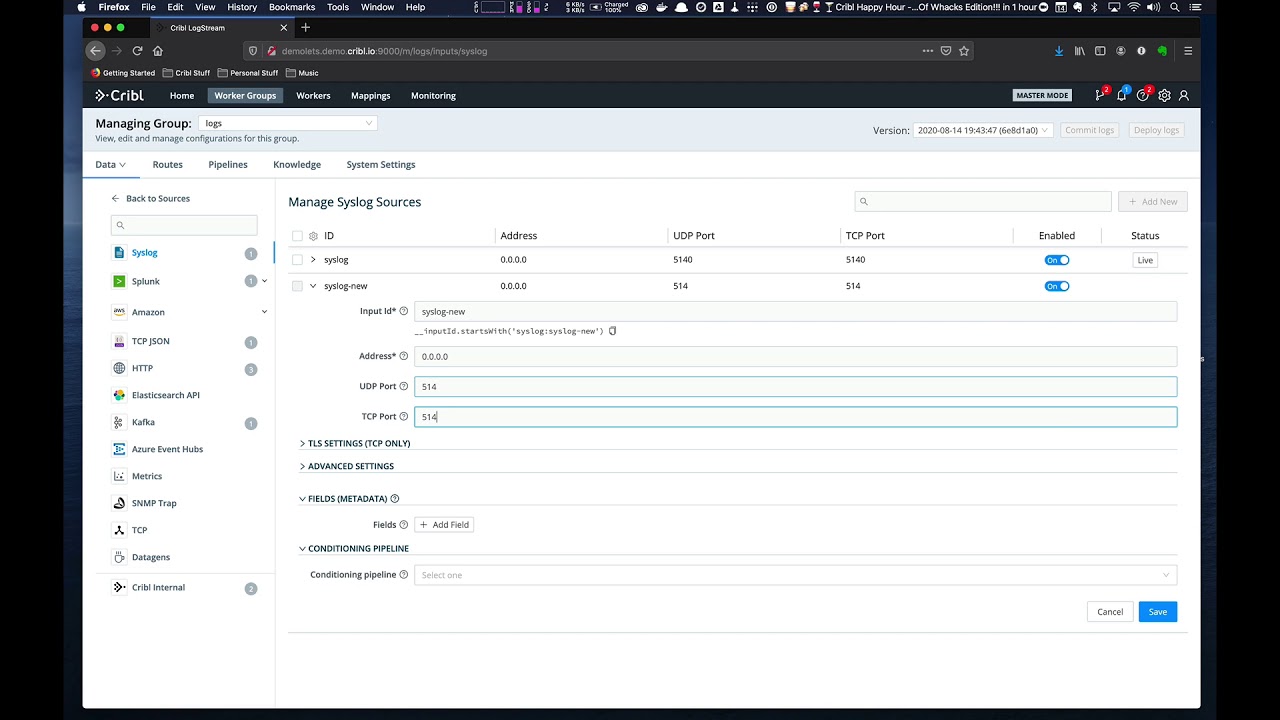Image resolution: width=1280 pixels, height=720 pixels.
Task: Open Mappings in top navigation
Action: [x=370, y=95]
